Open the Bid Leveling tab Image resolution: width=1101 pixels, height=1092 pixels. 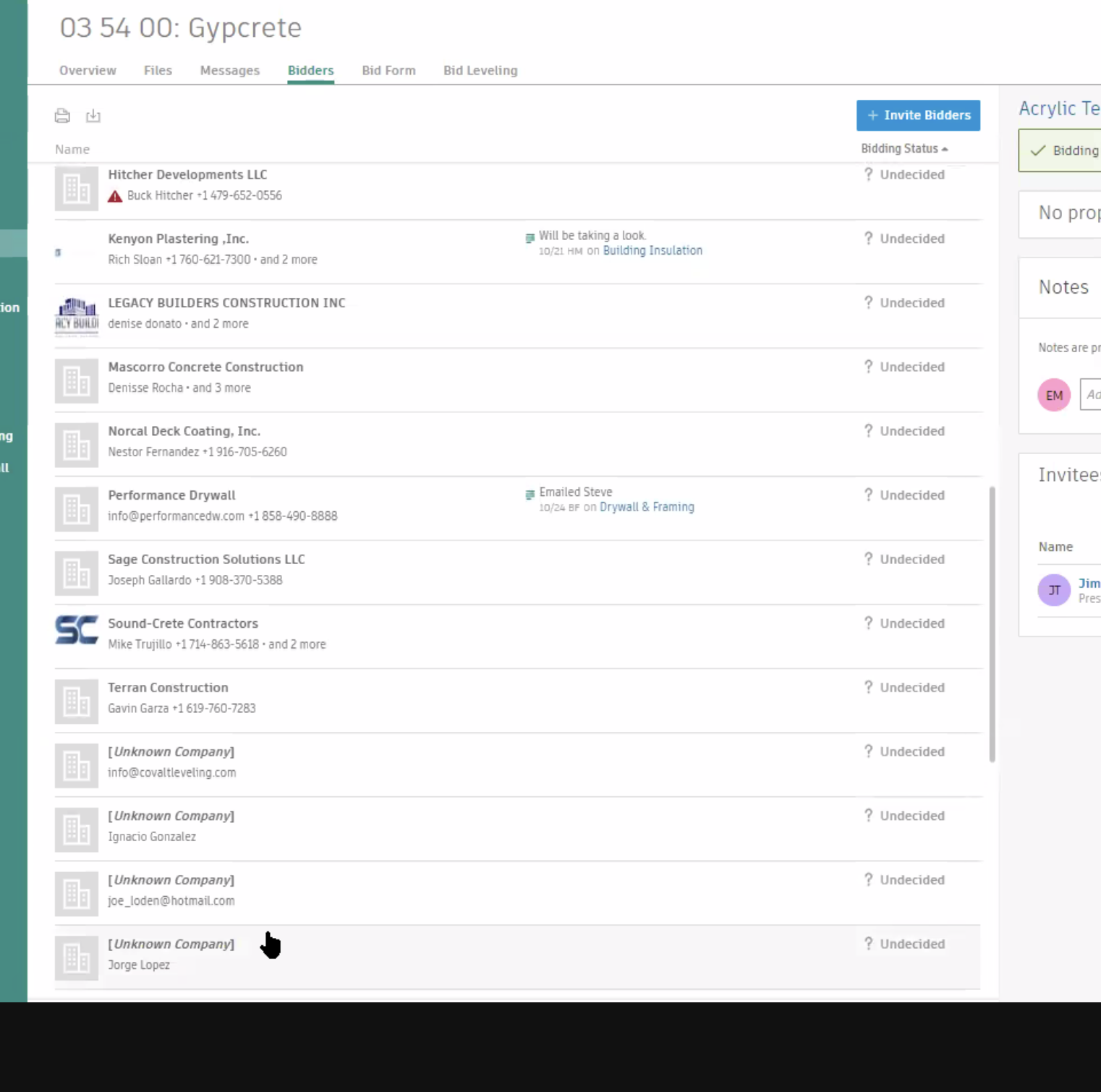tap(480, 70)
